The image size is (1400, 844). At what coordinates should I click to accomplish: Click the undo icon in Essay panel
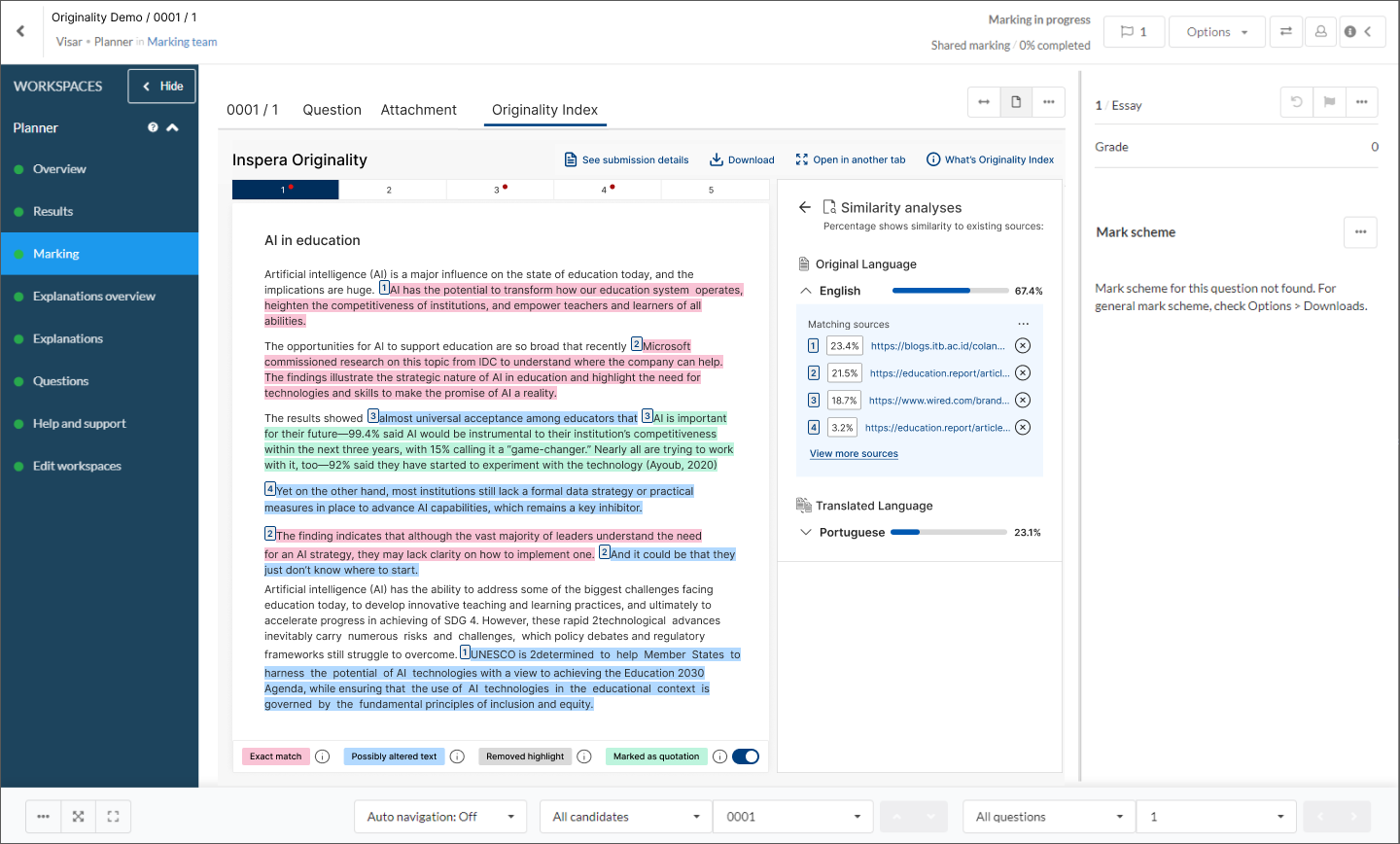pos(1297,102)
